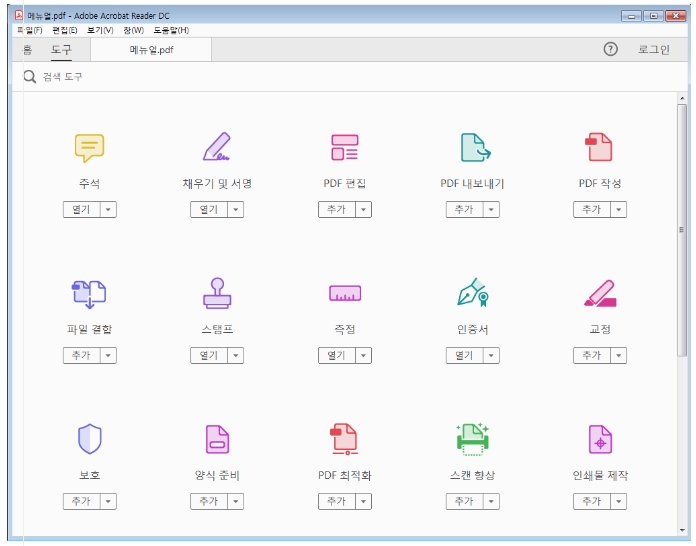Screen dimensions: 696x546
Task: Click the PDF 내보내기 document icon
Action: point(475,147)
